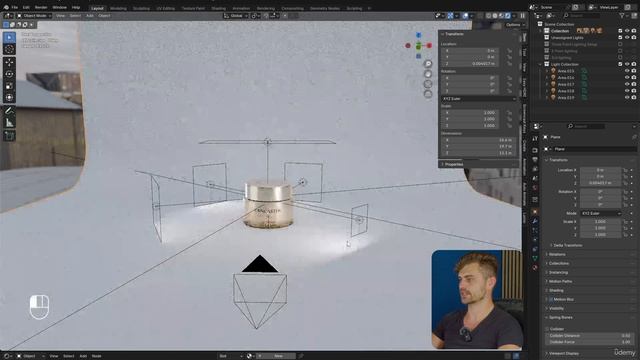Toggle camera view gizmo icon
640x360 pixels.
[428, 84]
